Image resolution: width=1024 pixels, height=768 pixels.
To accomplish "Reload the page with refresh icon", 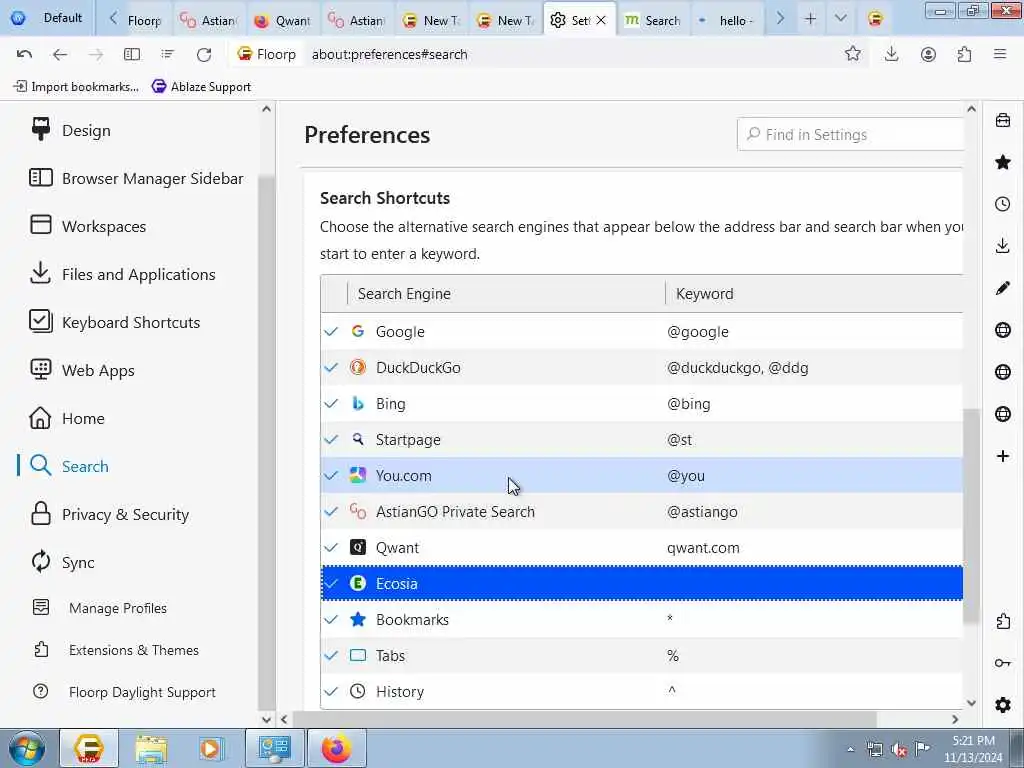I will (x=204, y=54).
